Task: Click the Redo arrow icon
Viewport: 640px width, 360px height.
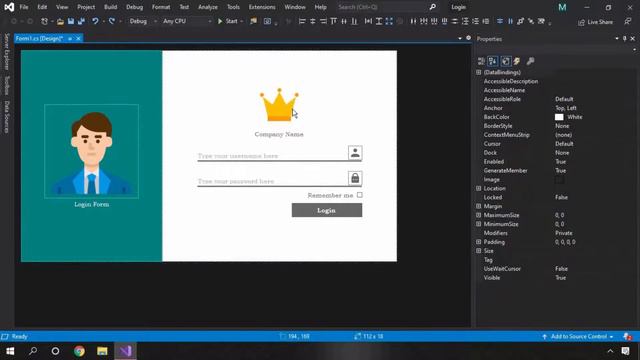Action: coord(112,21)
